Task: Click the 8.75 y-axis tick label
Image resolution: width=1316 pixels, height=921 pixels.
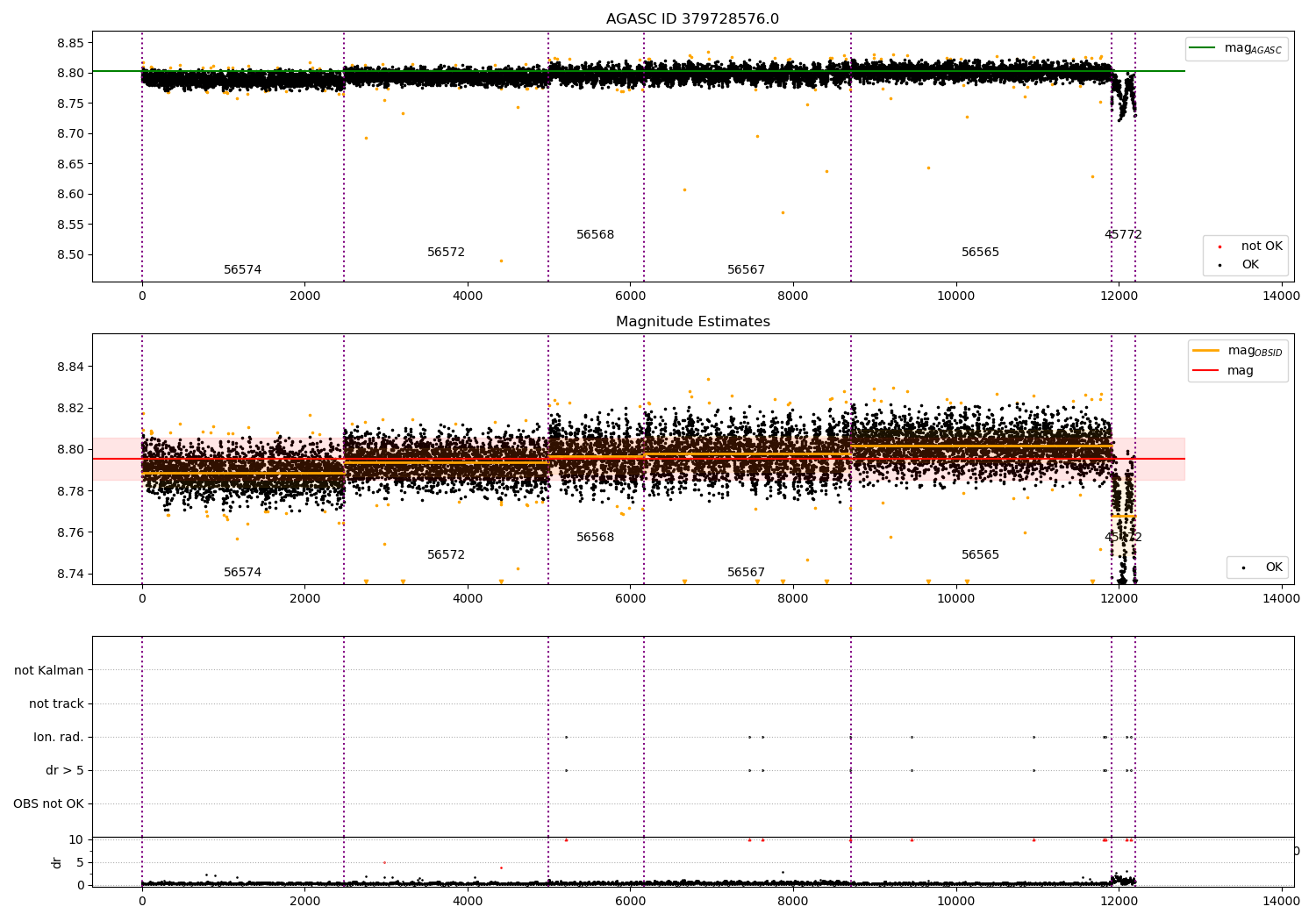Action: [70, 104]
